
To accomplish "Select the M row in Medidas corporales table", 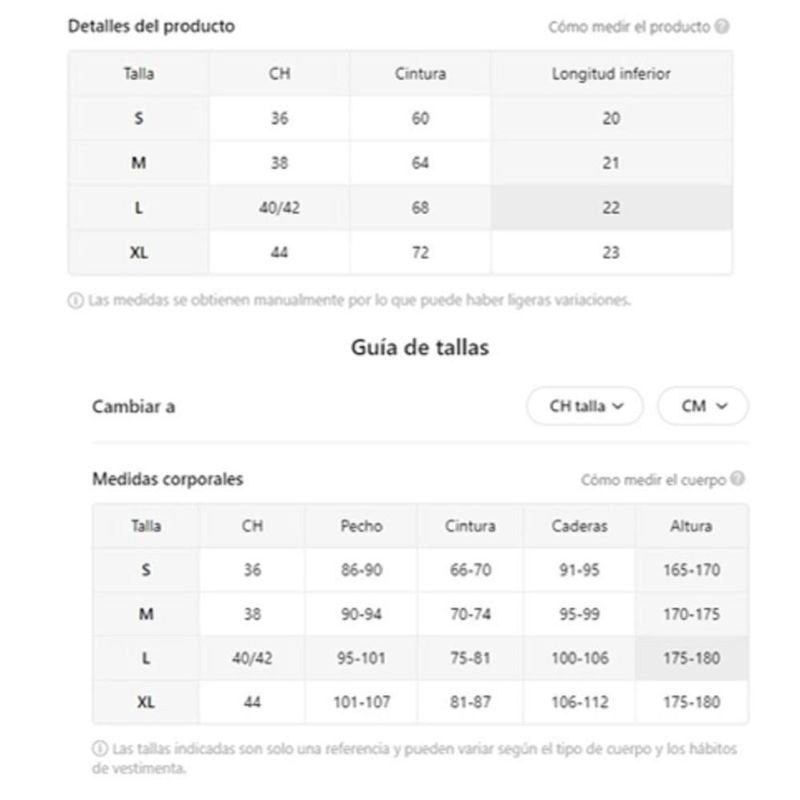I will 420,614.
